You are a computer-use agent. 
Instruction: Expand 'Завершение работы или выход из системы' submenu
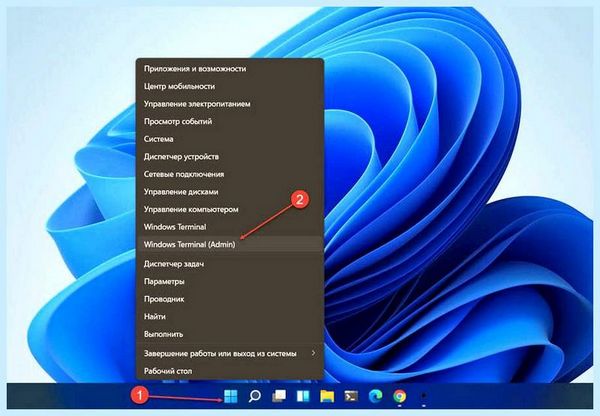click(230, 354)
